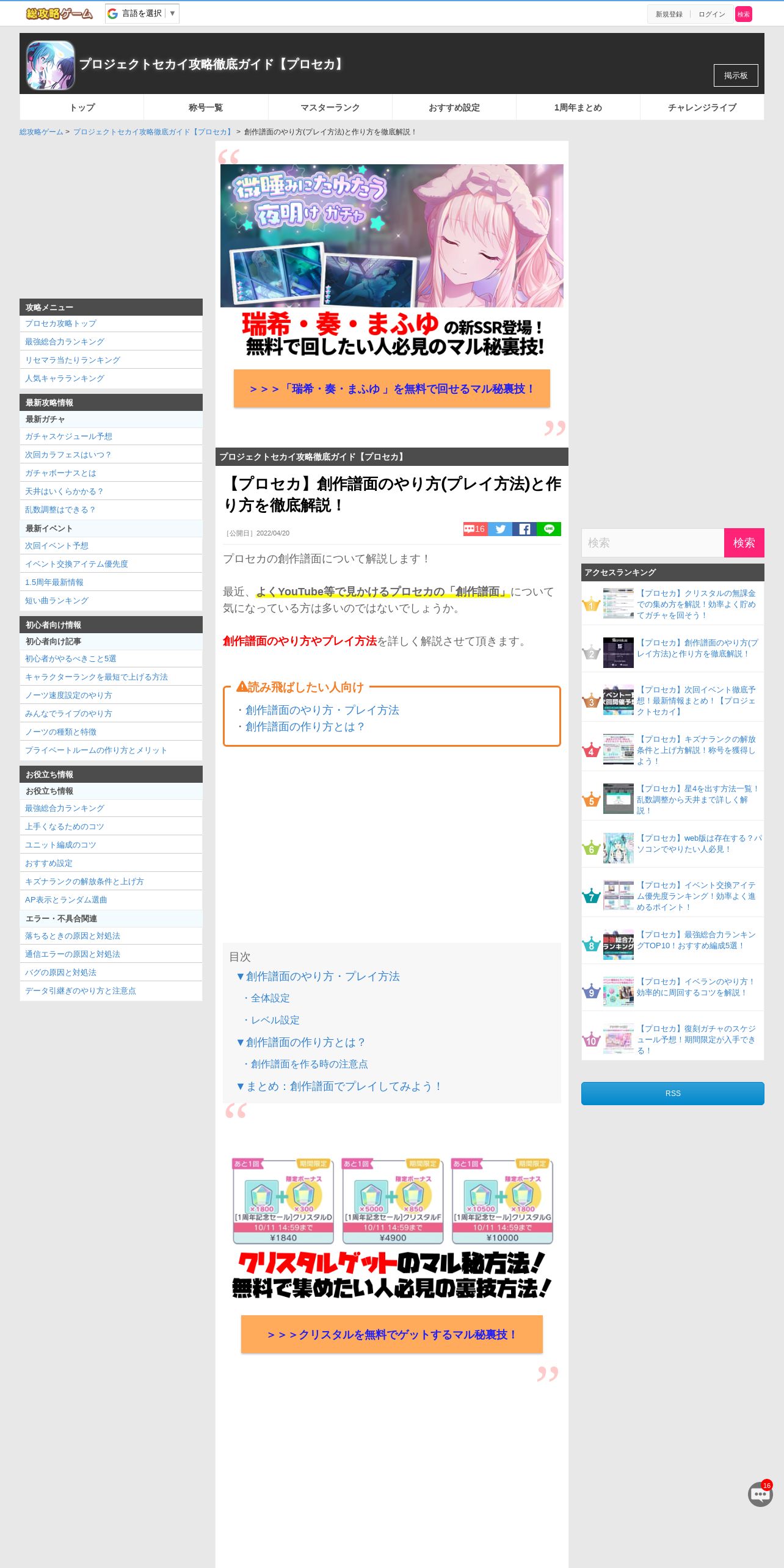Open thumbnail of web版は存在する ranking article
This screenshot has height=1568, width=784.
tap(619, 848)
